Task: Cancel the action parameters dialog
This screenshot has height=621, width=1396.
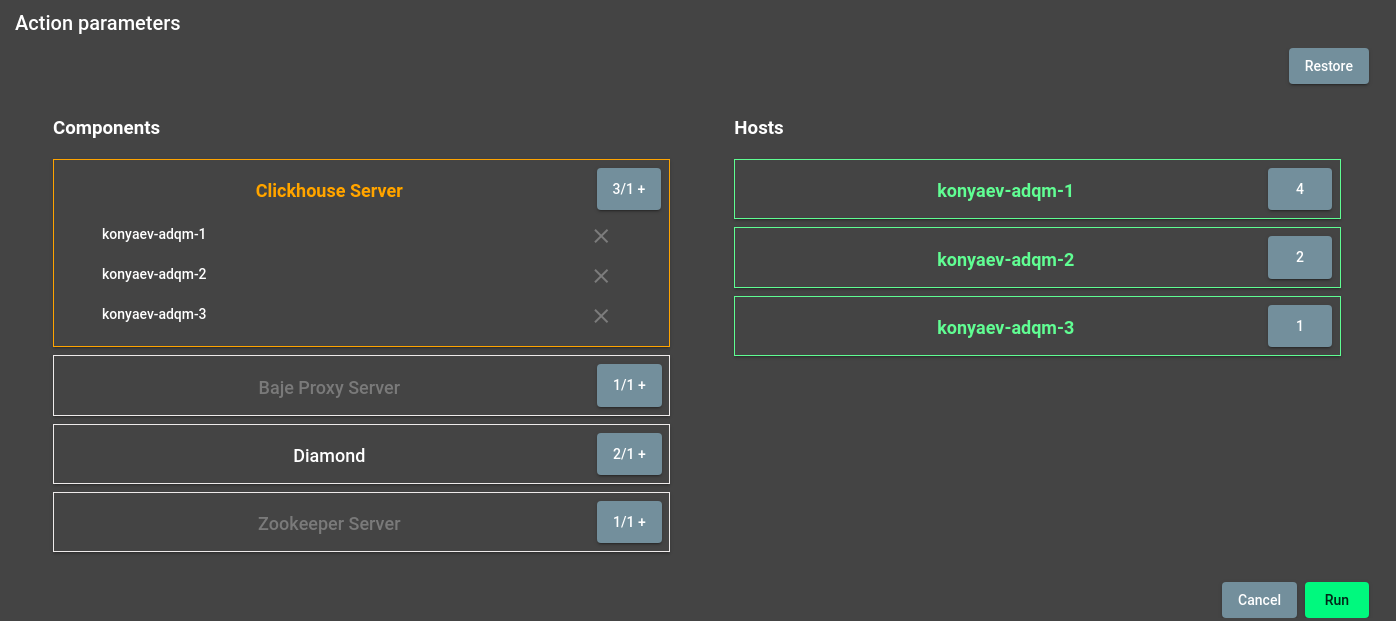Action: pyautogui.click(x=1258, y=600)
